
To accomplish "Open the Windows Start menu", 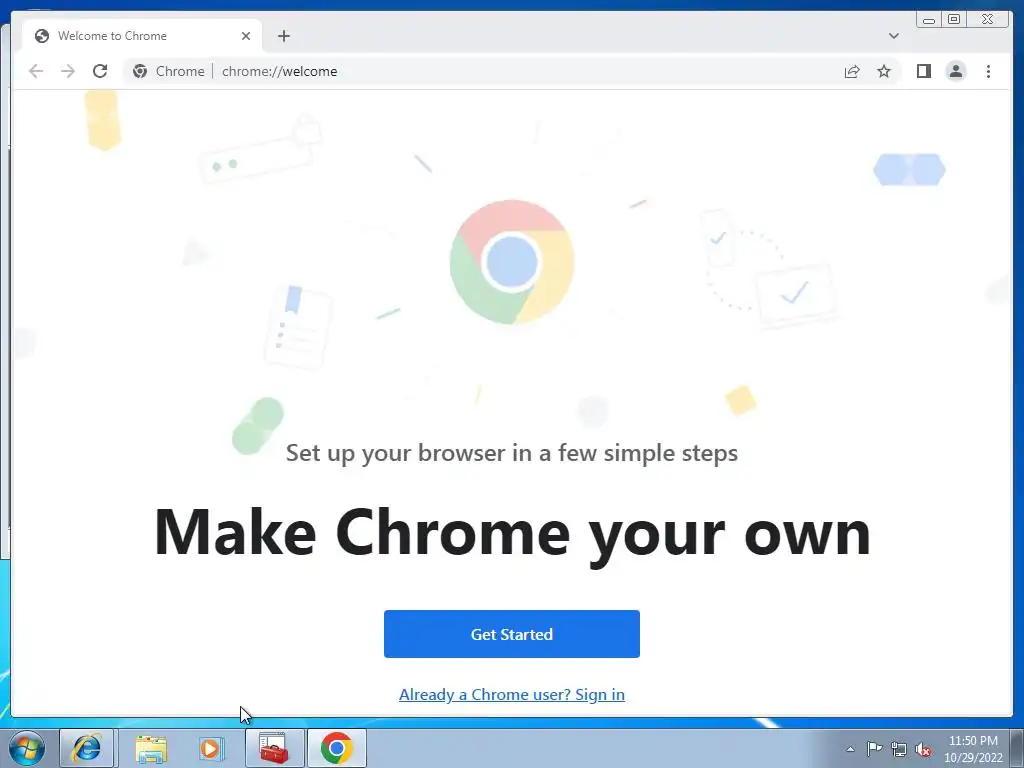I will tap(27, 748).
